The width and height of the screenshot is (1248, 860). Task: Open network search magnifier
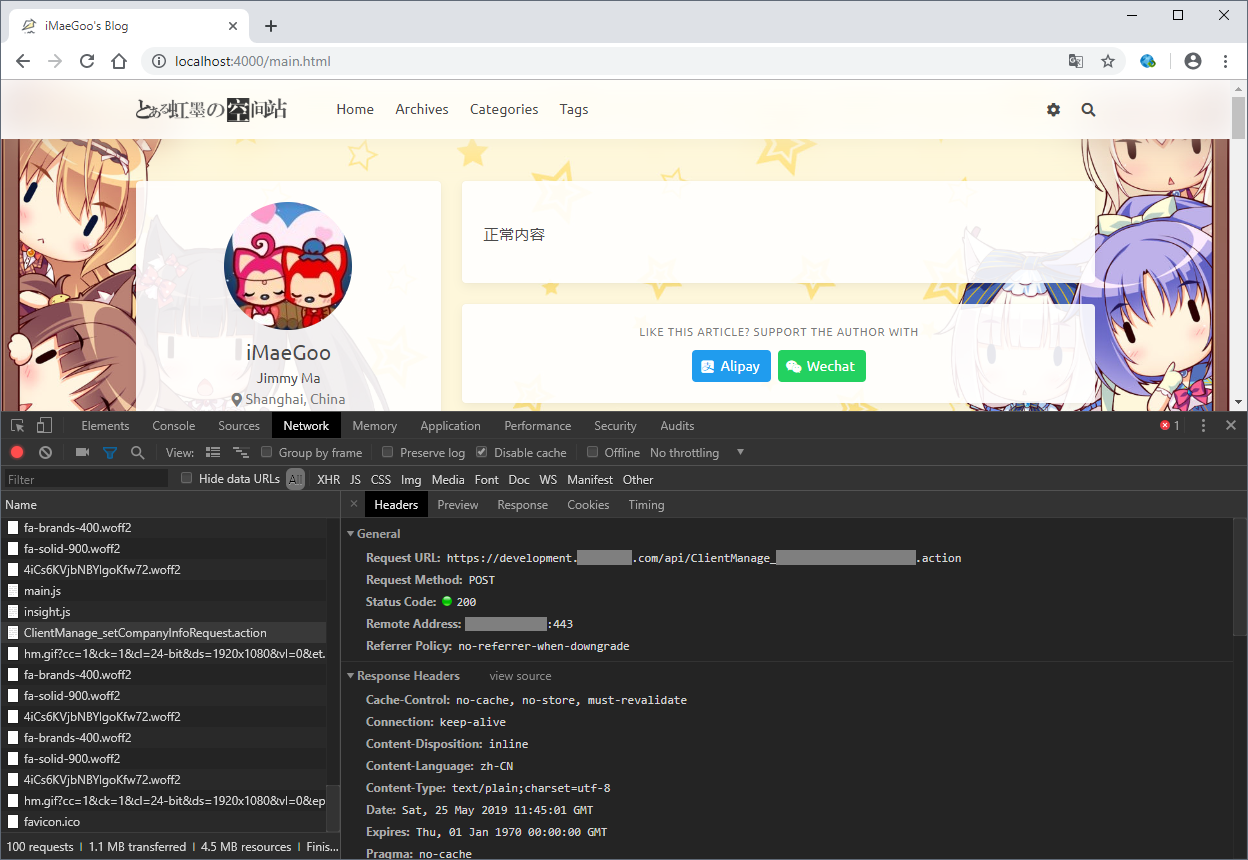[x=138, y=452]
